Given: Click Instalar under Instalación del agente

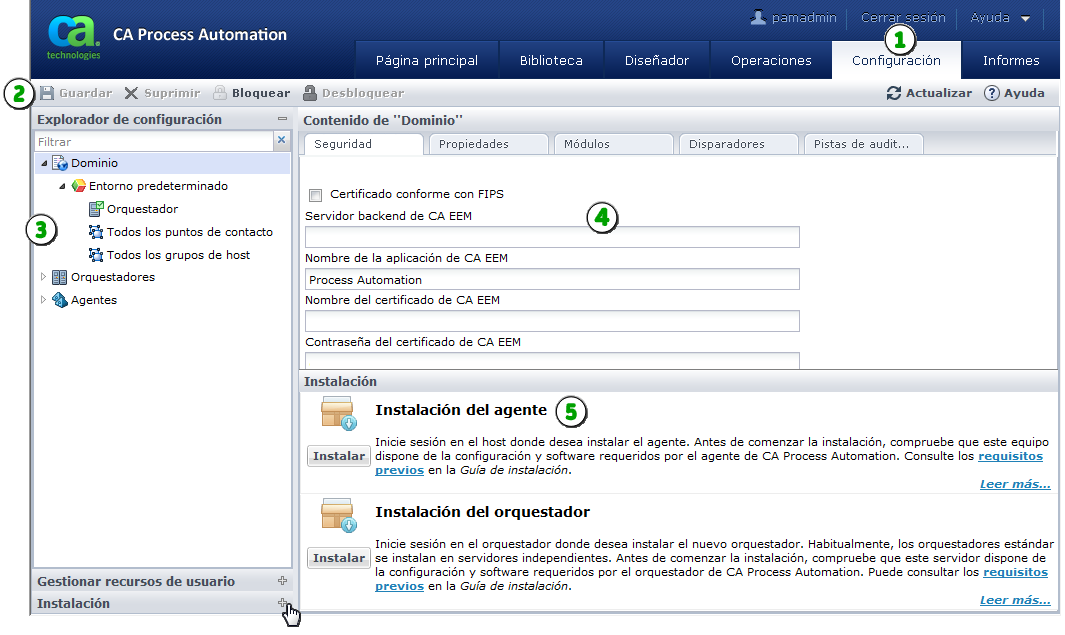Looking at the screenshot, I should [338, 455].
